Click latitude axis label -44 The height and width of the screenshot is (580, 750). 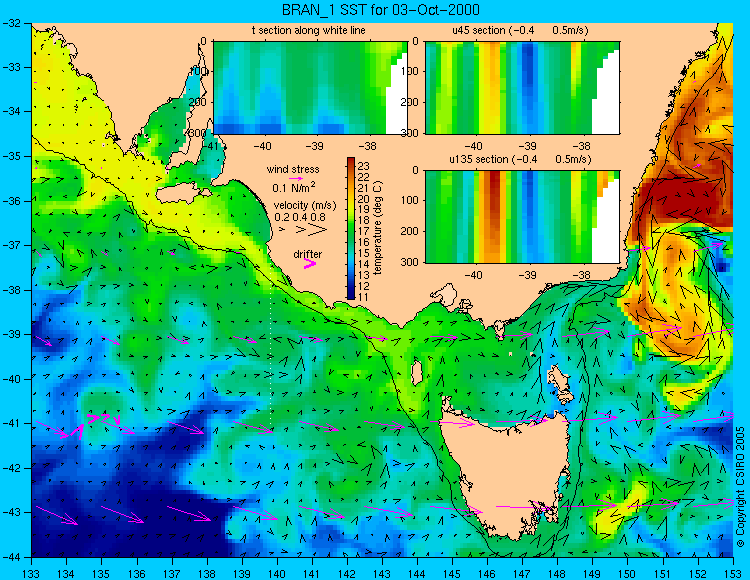coord(11,557)
